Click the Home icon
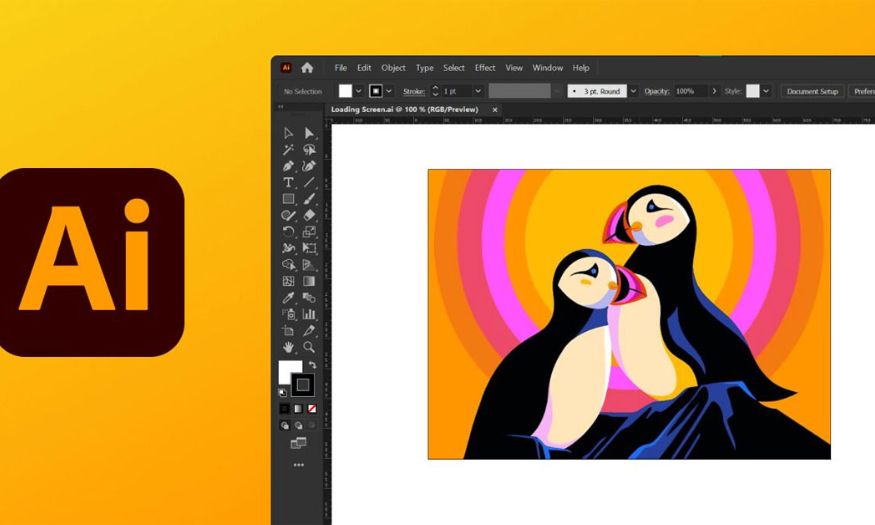 [307, 68]
